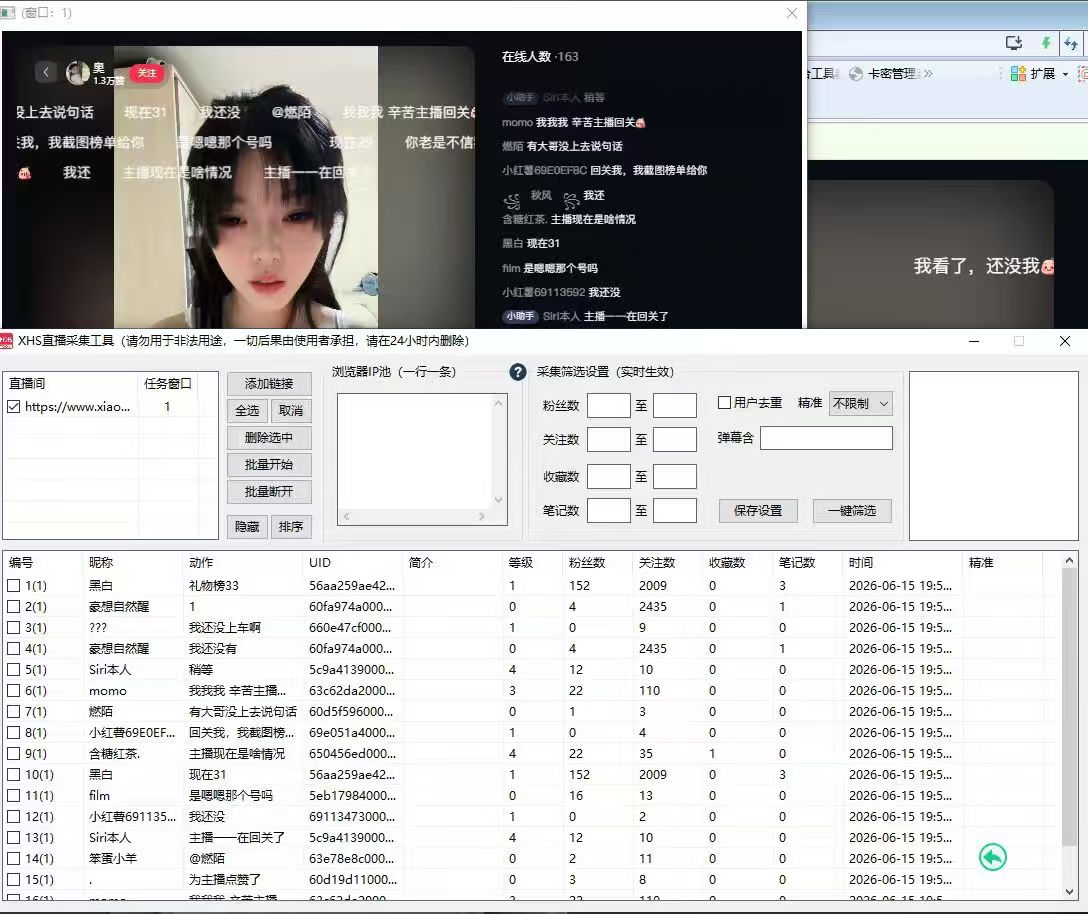Image resolution: width=1088 pixels, height=914 pixels.
Task: Minimize the XHS直播采集工具 window
Action: click(974, 341)
